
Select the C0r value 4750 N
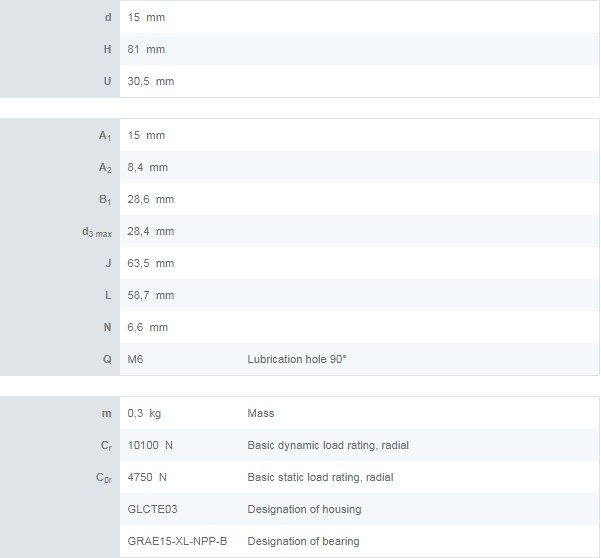coord(147,477)
